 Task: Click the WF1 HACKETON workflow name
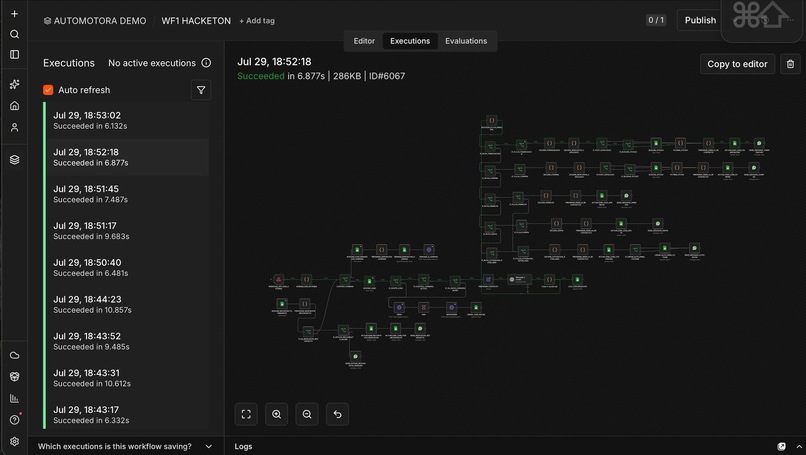[x=196, y=21]
